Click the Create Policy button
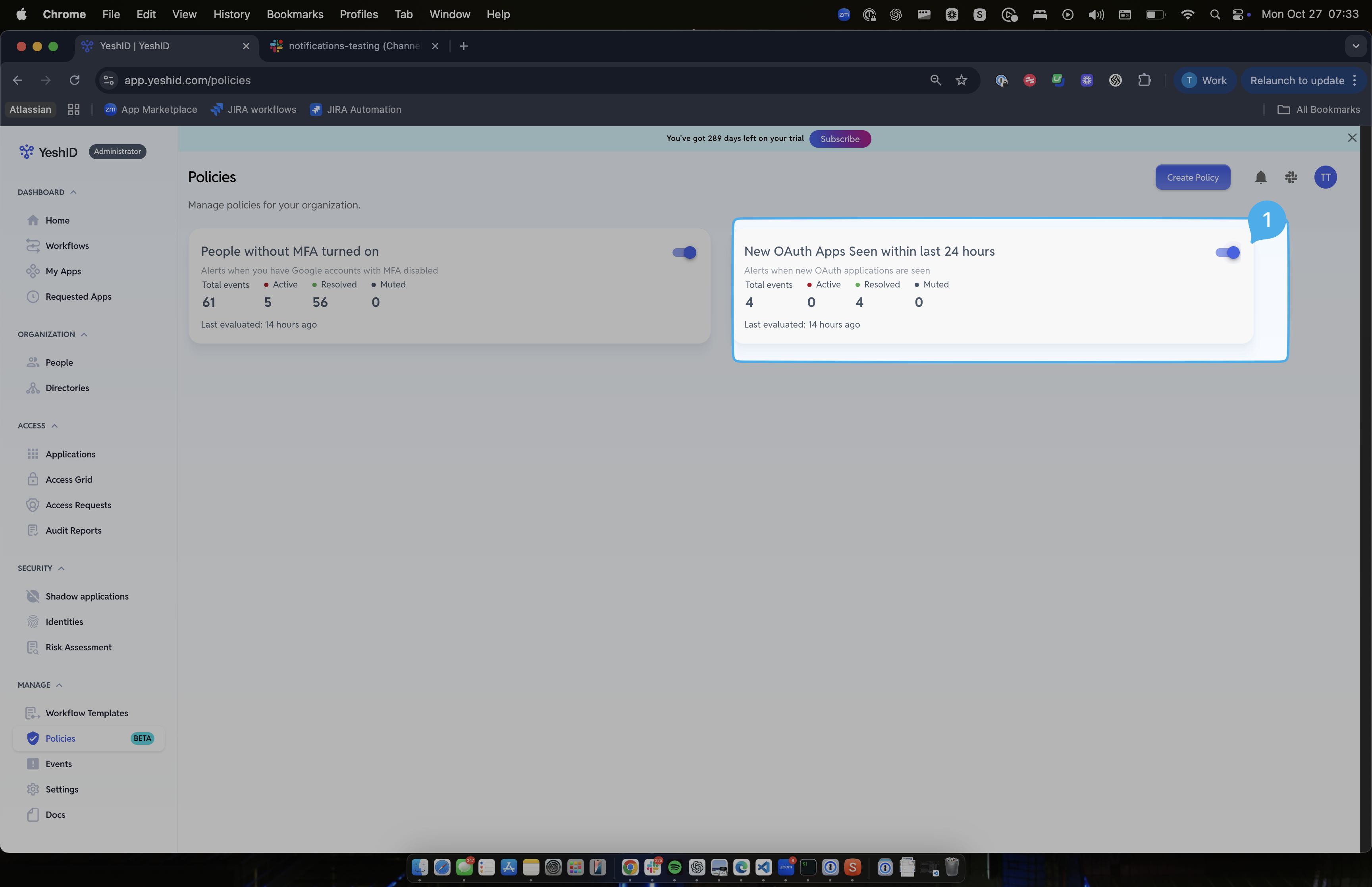This screenshot has width=1372, height=887. pos(1193,177)
